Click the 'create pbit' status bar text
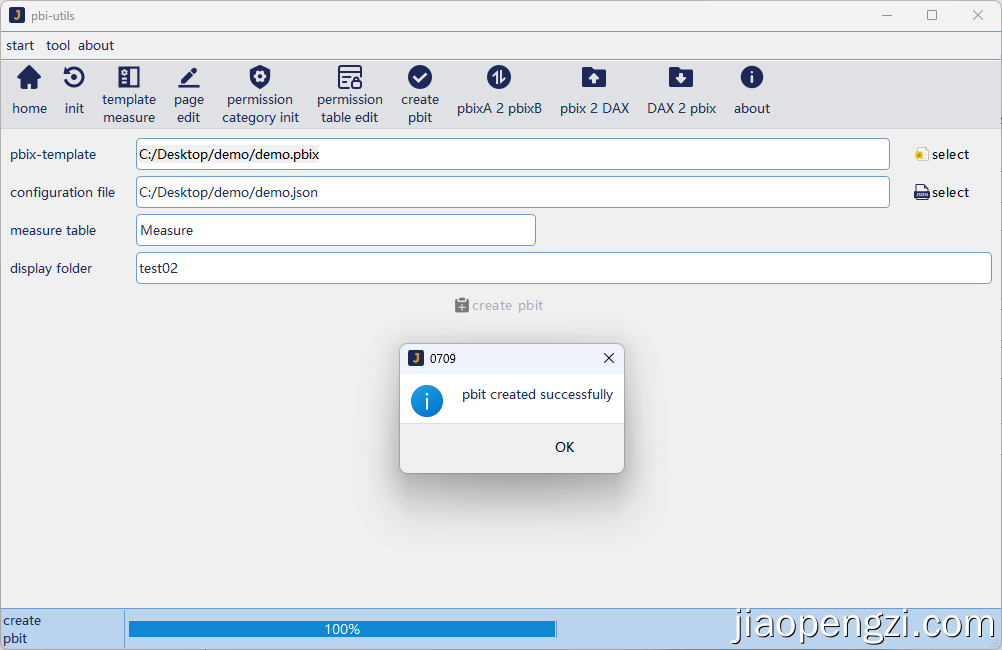The width and height of the screenshot is (1002, 650). click(22, 629)
